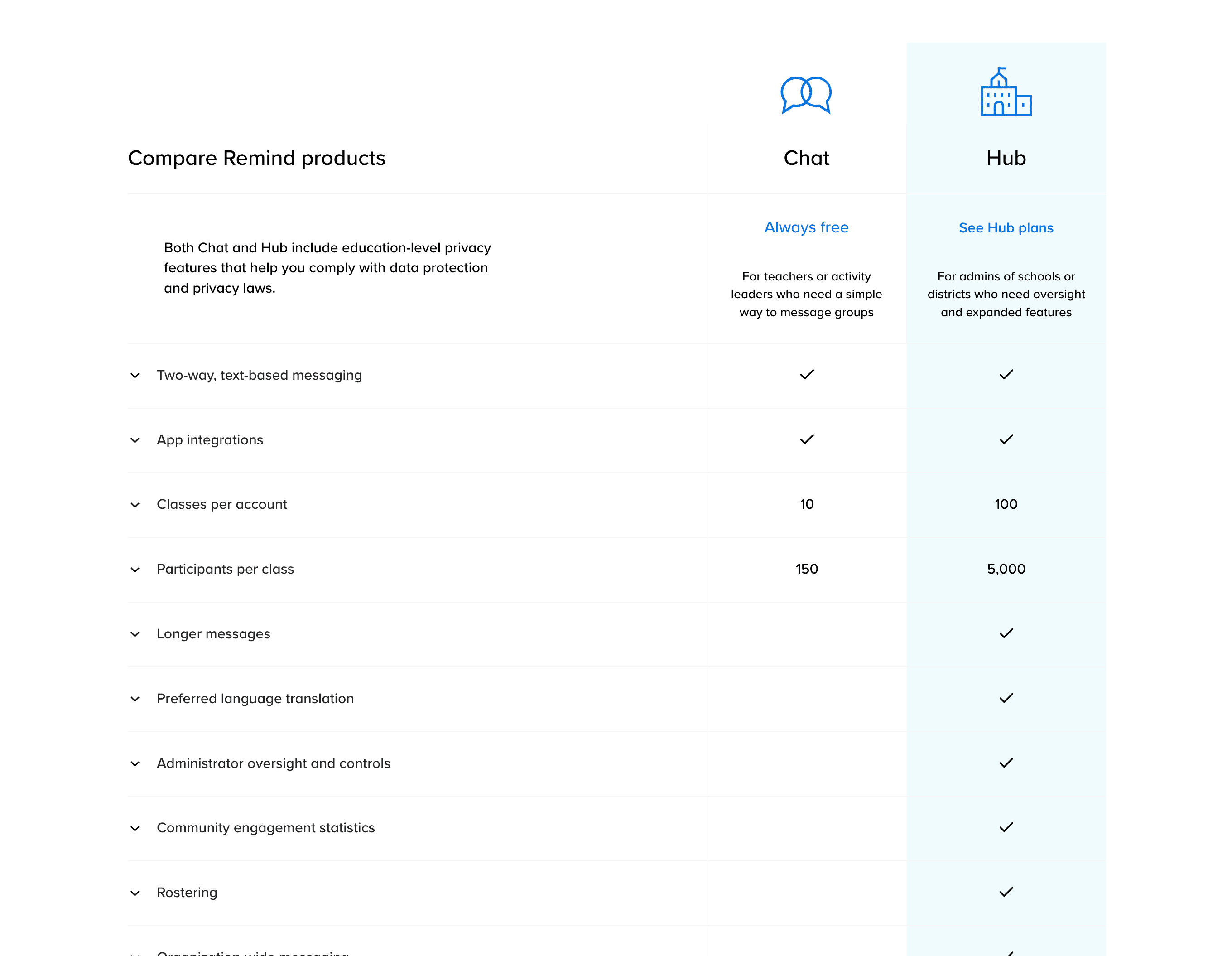The width and height of the screenshot is (1232, 956).
Task: Click the Chat value 150 for Participants
Action: (x=807, y=570)
